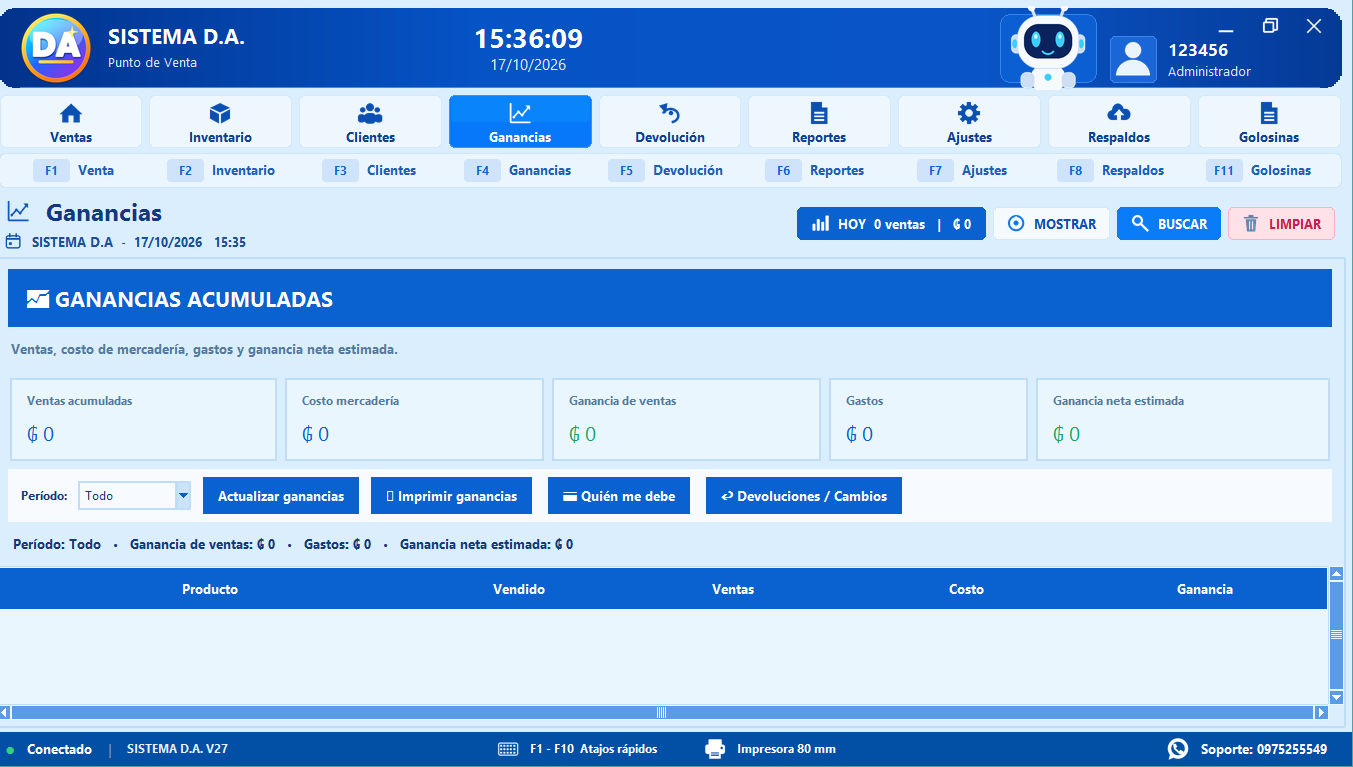Viewport: 1353px width, 767px height.
Task: Open Clientes via the people icon
Action: point(370,113)
